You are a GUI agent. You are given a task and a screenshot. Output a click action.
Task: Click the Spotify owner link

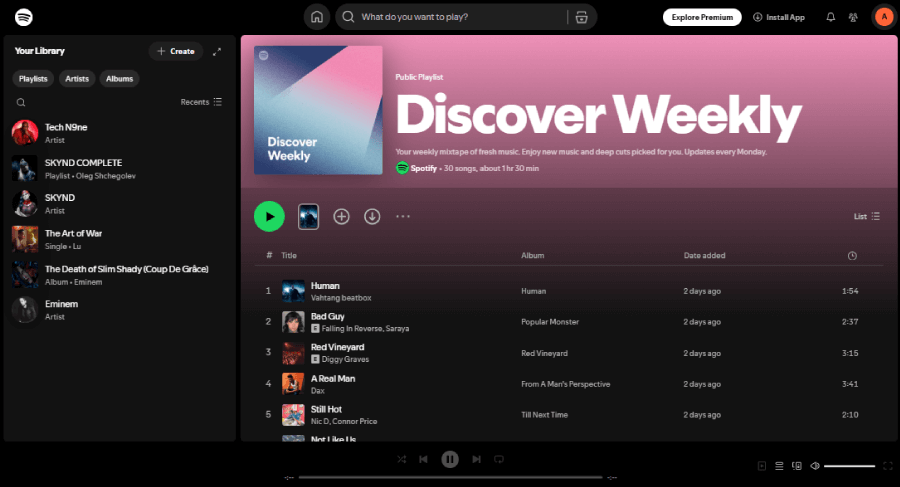(424, 168)
